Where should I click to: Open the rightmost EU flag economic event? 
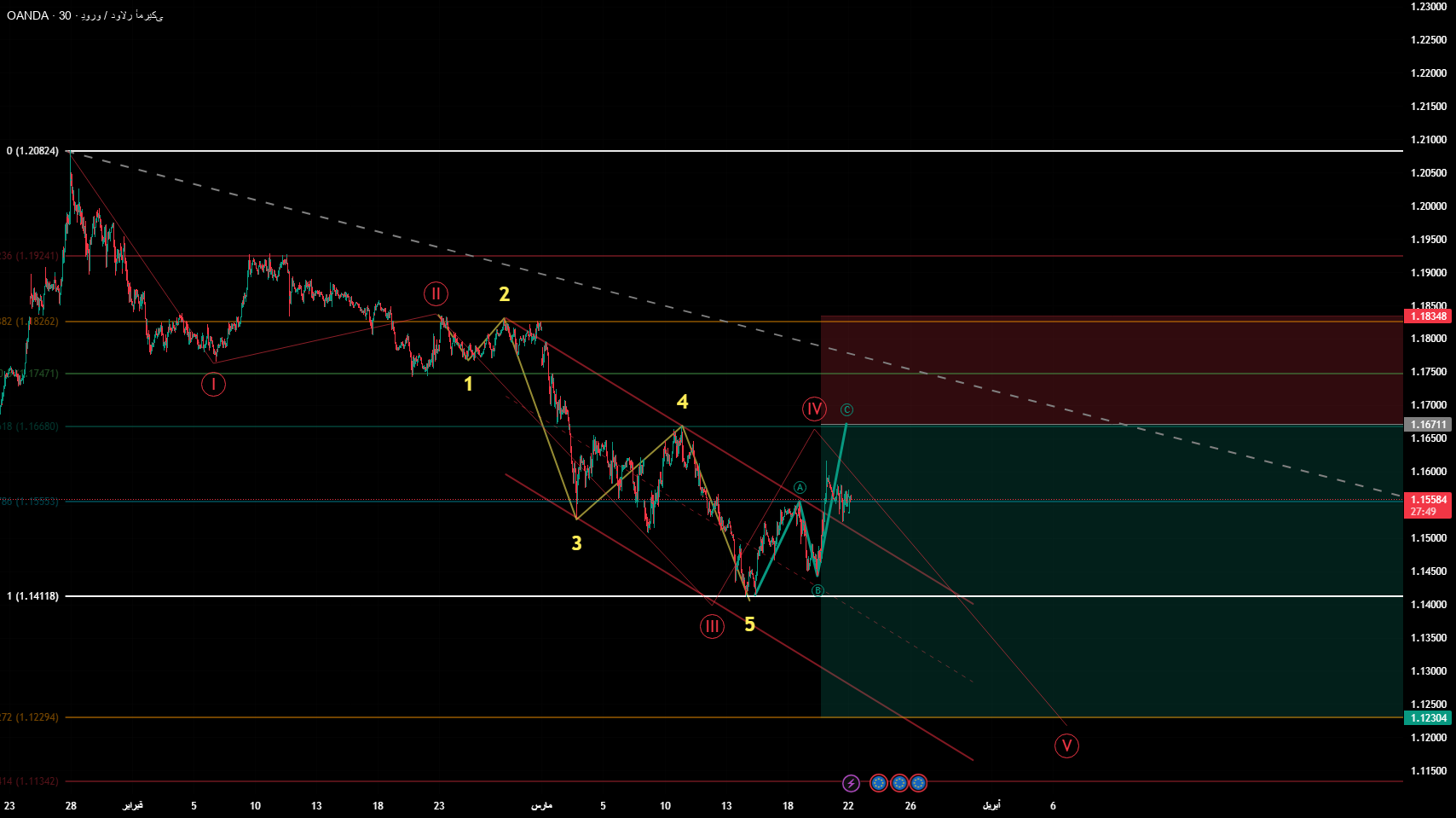click(918, 783)
